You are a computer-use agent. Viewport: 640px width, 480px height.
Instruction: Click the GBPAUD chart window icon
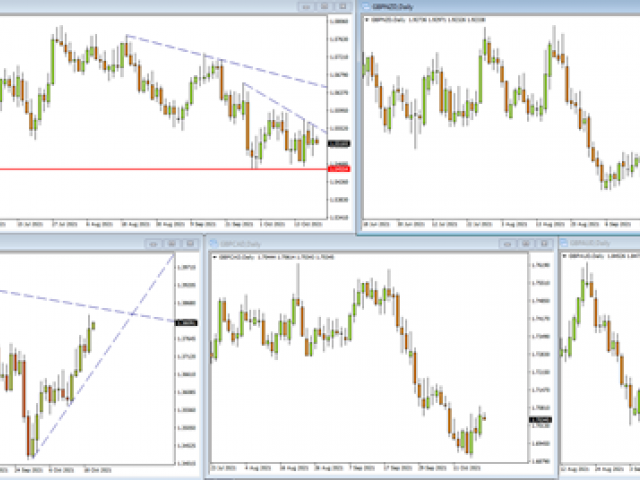[x=566, y=243]
